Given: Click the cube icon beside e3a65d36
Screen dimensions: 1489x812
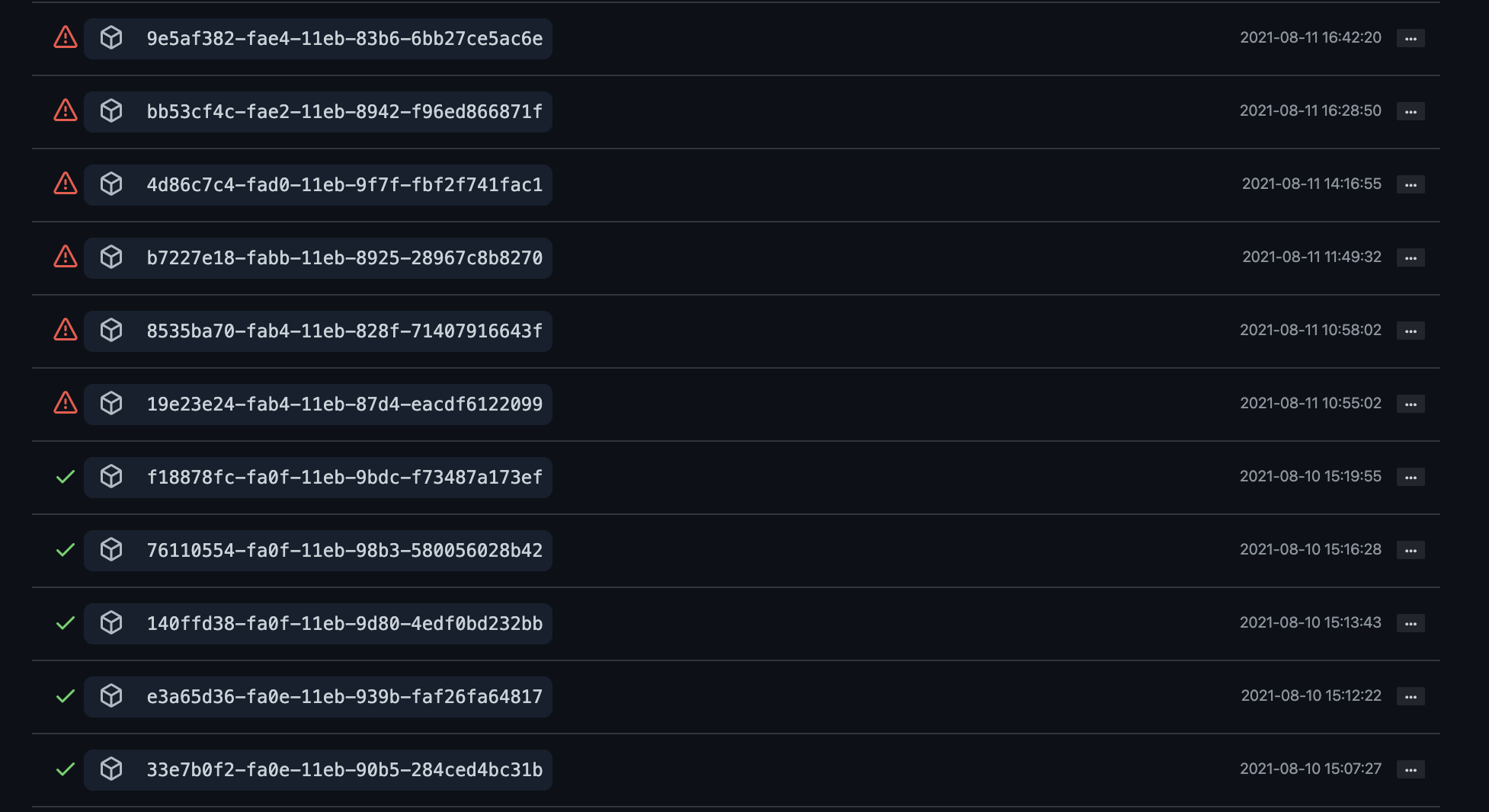Looking at the screenshot, I should click(x=113, y=695).
